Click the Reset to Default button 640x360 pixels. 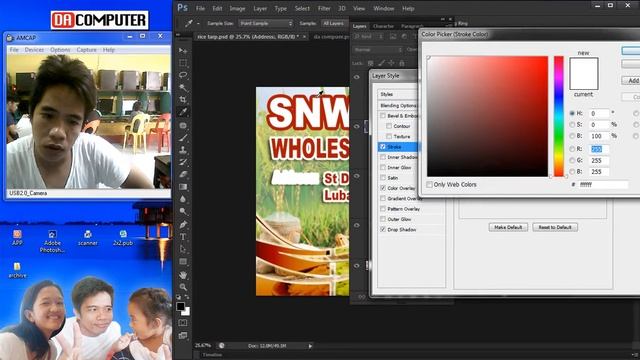click(555, 227)
